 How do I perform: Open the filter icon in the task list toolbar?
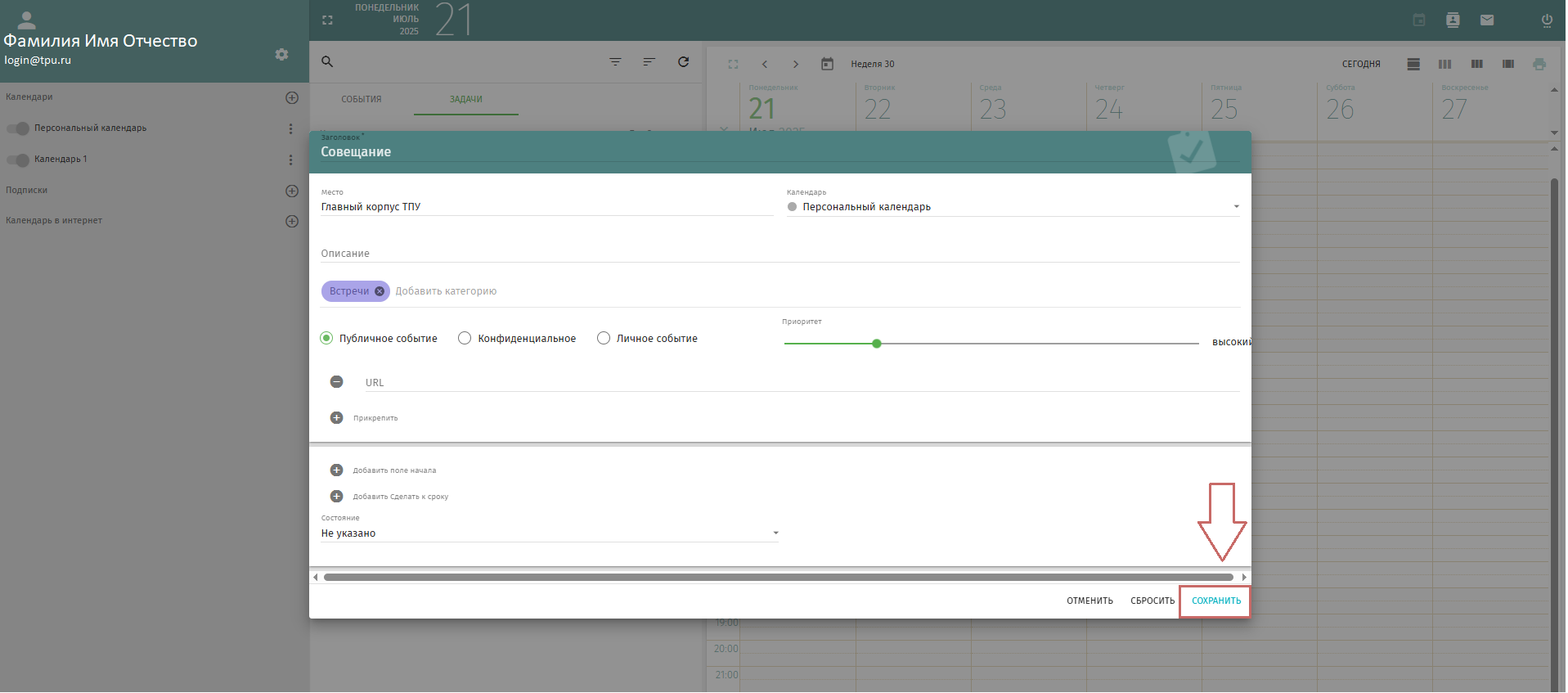pos(615,61)
